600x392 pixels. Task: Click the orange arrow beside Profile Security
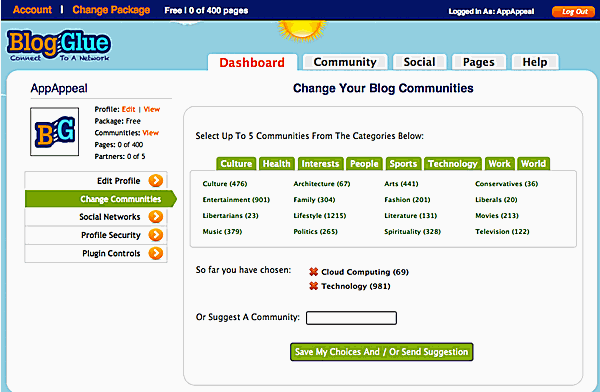tap(156, 235)
